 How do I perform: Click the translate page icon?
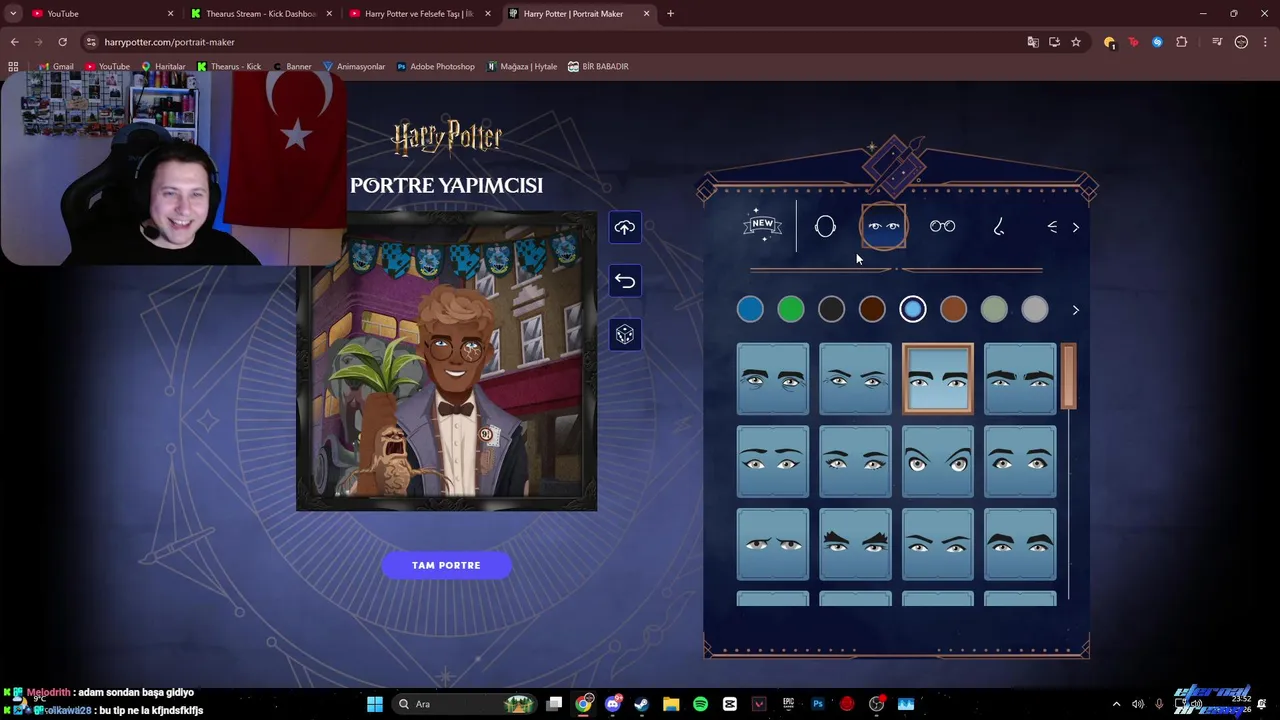tap(1033, 42)
